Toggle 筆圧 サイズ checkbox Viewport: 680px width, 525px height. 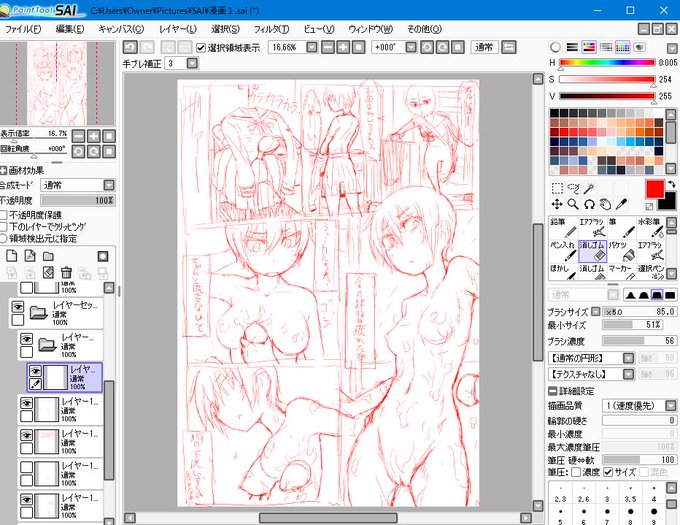point(608,472)
